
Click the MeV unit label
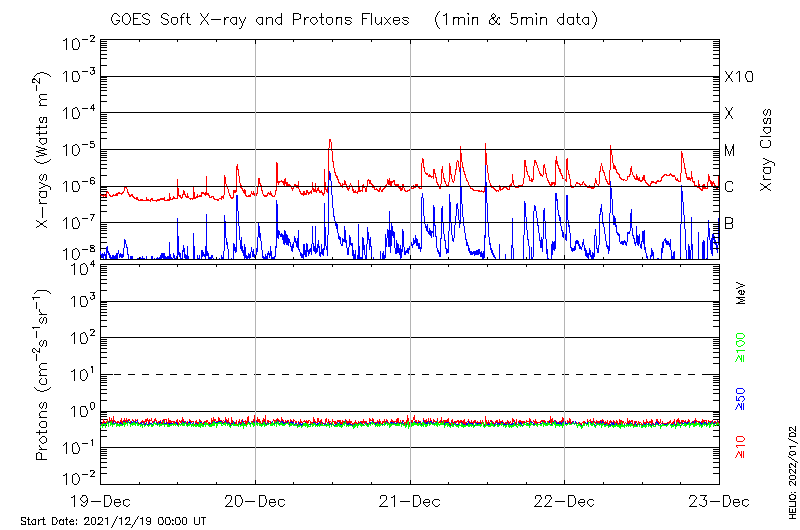741,292
